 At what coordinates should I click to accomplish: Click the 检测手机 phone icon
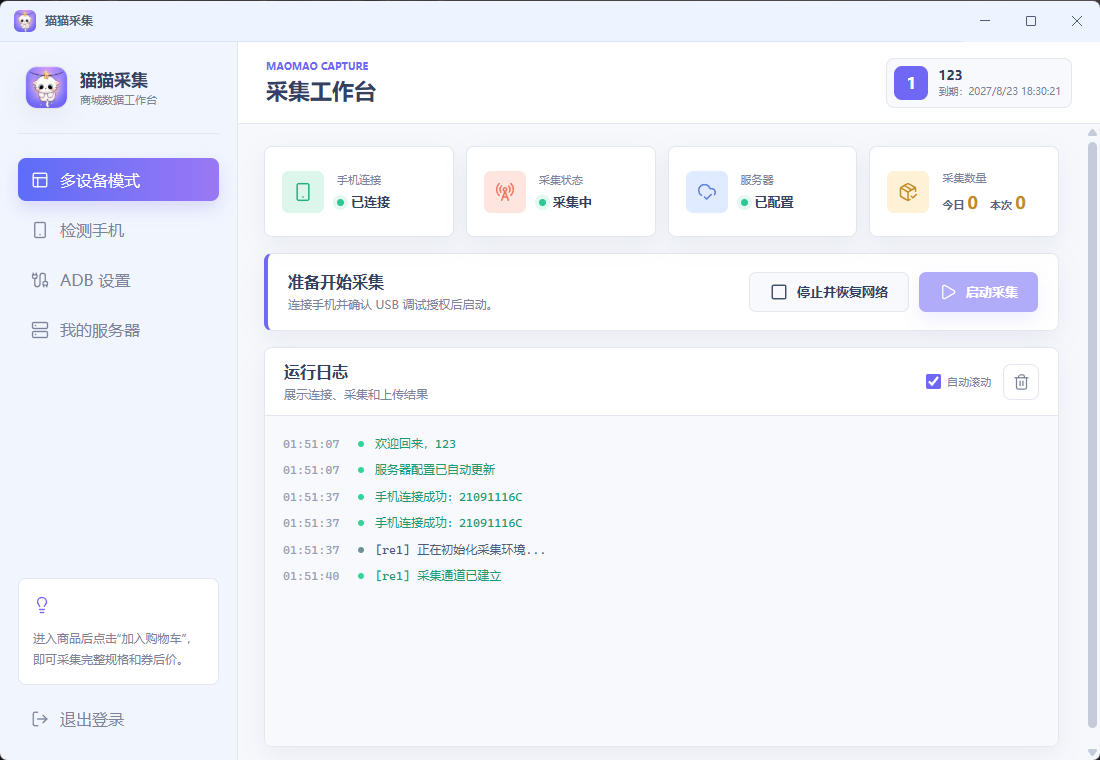coord(40,230)
